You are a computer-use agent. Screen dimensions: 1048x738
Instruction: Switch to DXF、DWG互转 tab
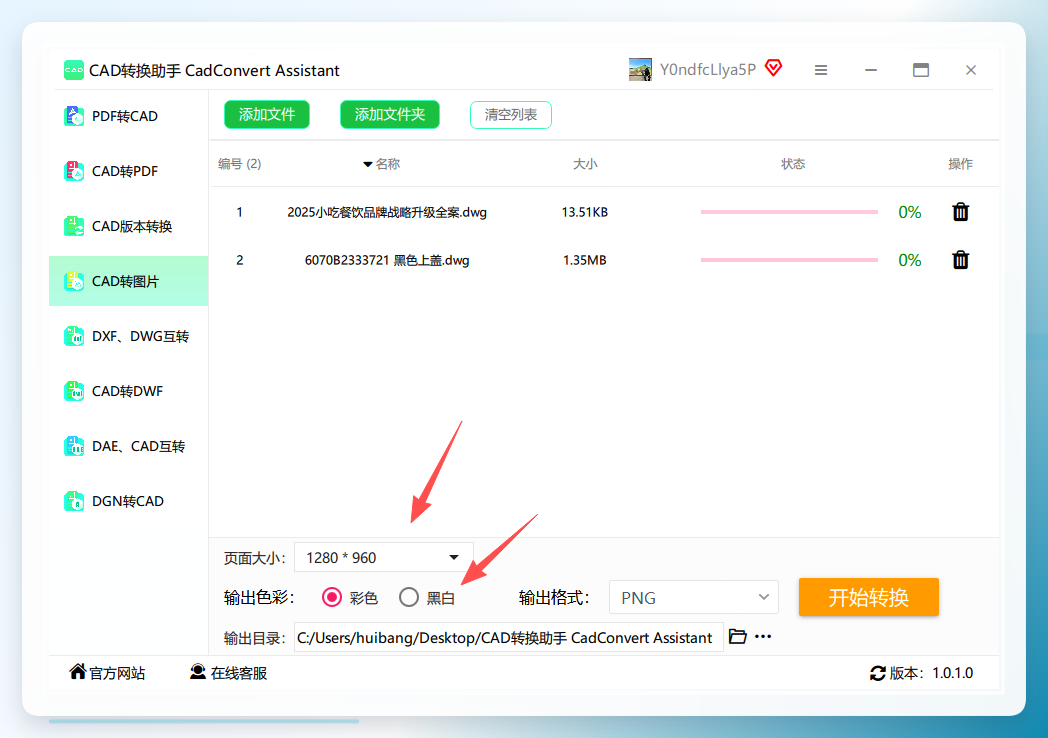[x=128, y=336]
